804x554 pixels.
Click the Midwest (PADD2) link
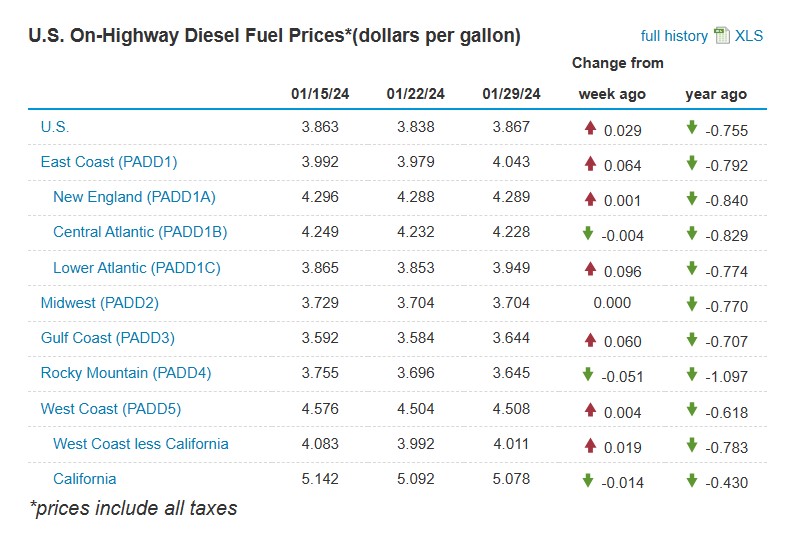pyautogui.click(x=99, y=303)
